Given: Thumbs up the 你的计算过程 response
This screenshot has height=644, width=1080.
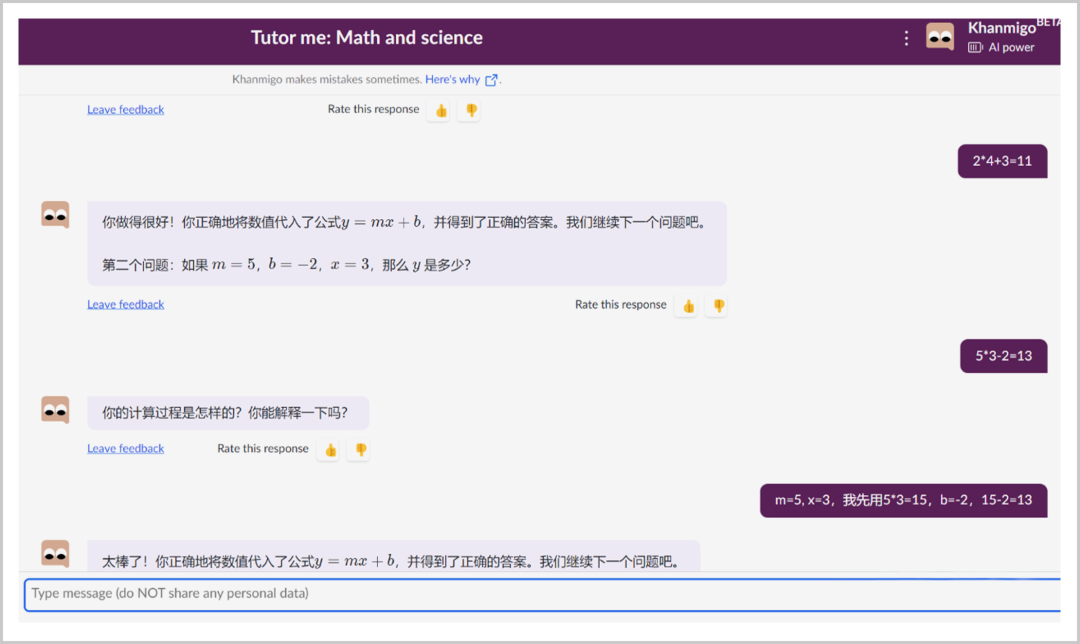Looking at the screenshot, I should point(330,450).
